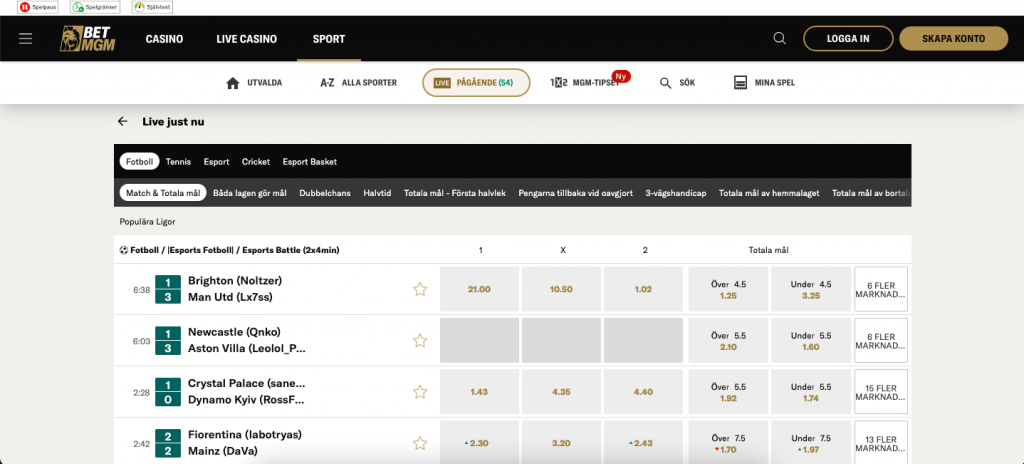Favorite the Crystal Palace vs Dynamo Kyiv match

420,391
